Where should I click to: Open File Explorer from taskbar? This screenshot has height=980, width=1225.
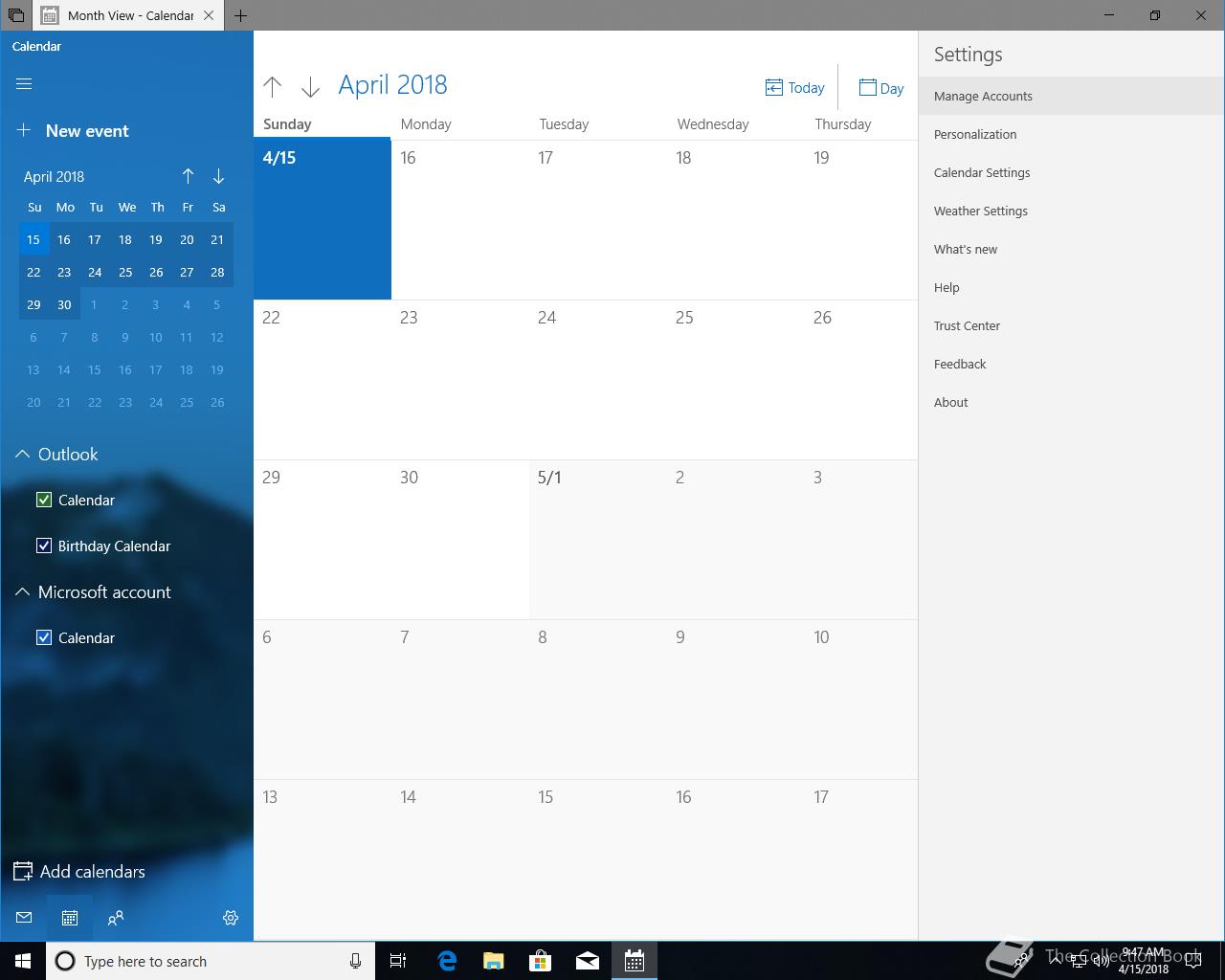pyautogui.click(x=494, y=961)
